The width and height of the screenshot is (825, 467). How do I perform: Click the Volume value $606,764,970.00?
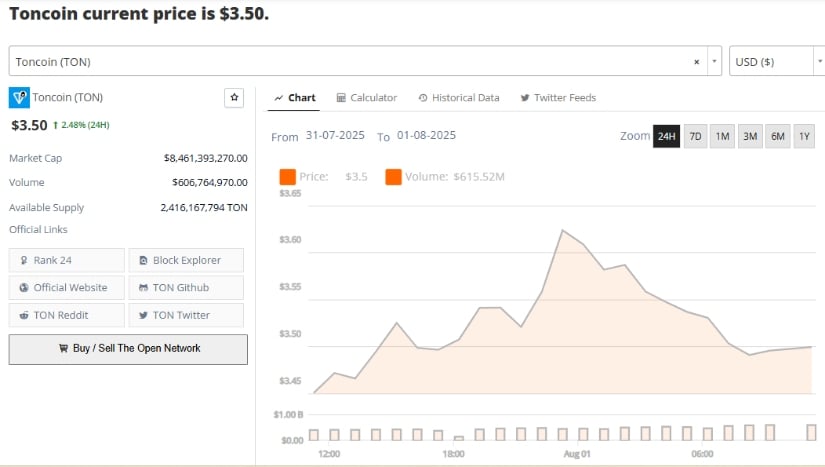pyautogui.click(x=210, y=182)
